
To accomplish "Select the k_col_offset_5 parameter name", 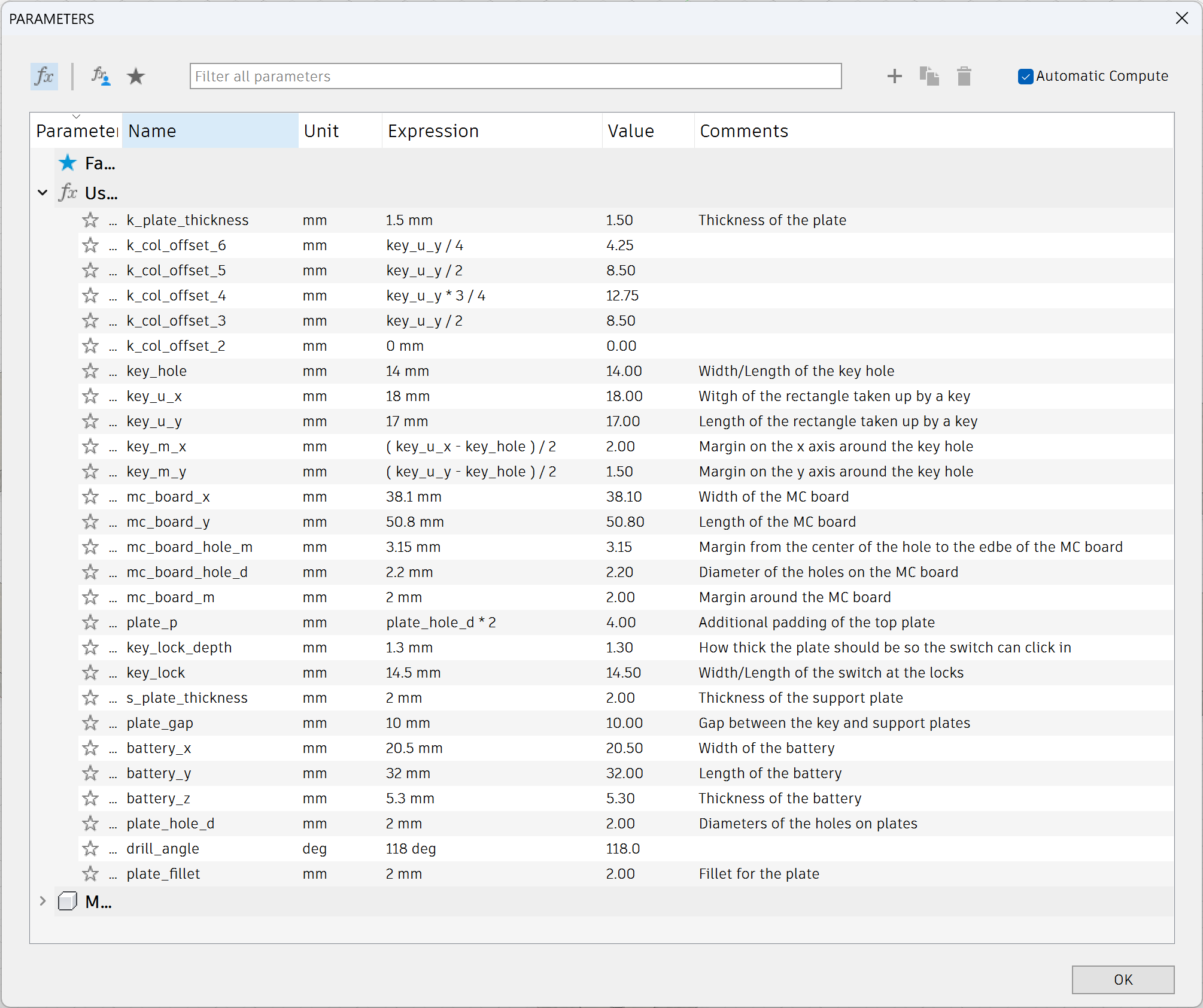I will point(176,271).
